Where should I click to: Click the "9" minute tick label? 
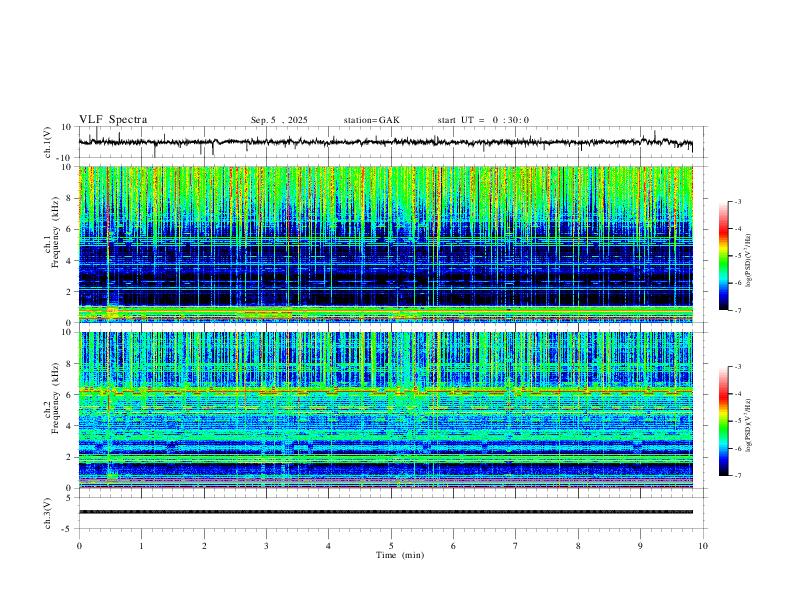(640, 546)
